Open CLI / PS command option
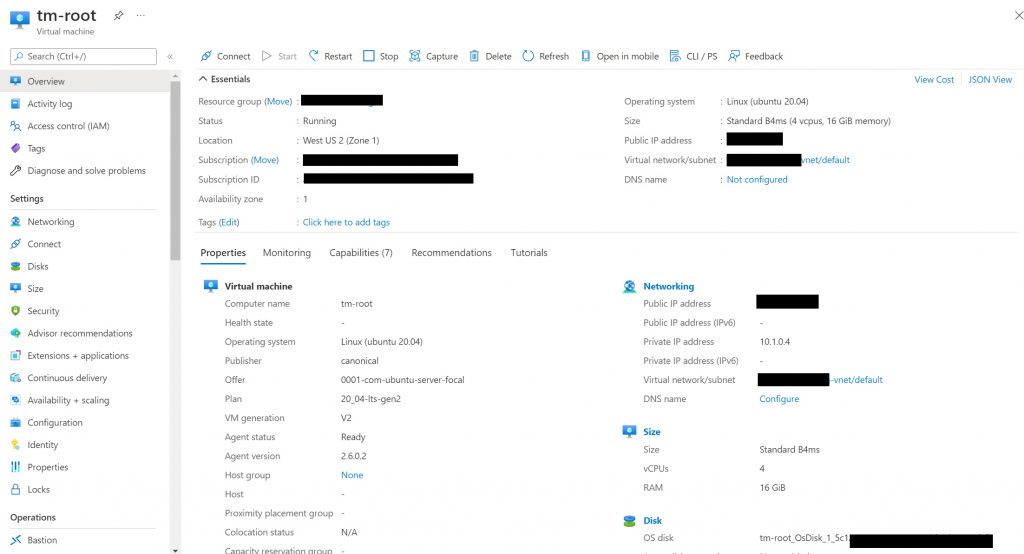This screenshot has height=554, width=1024. 694,56
